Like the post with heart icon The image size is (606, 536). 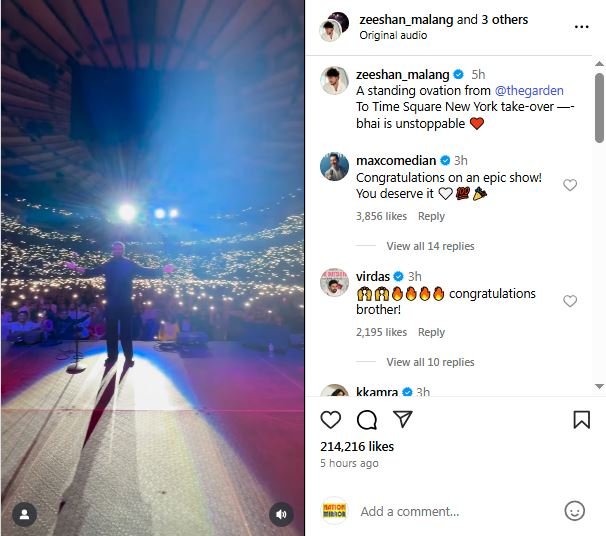click(x=331, y=420)
